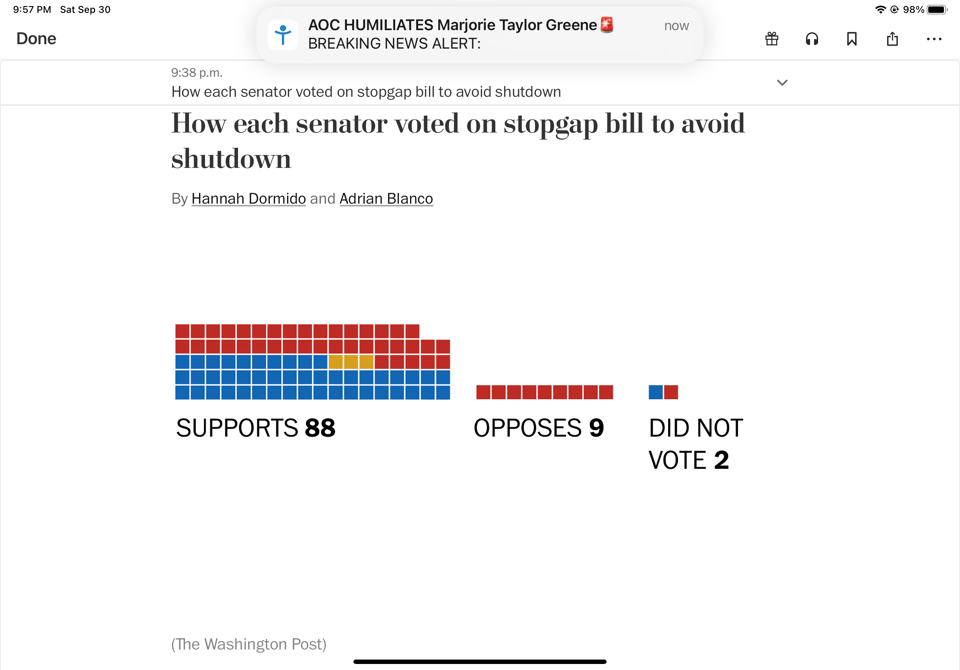Tap the home indicator bar at bottom
This screenshot has width=960, height=670.
pyautogui.click(x=480, y=661)
